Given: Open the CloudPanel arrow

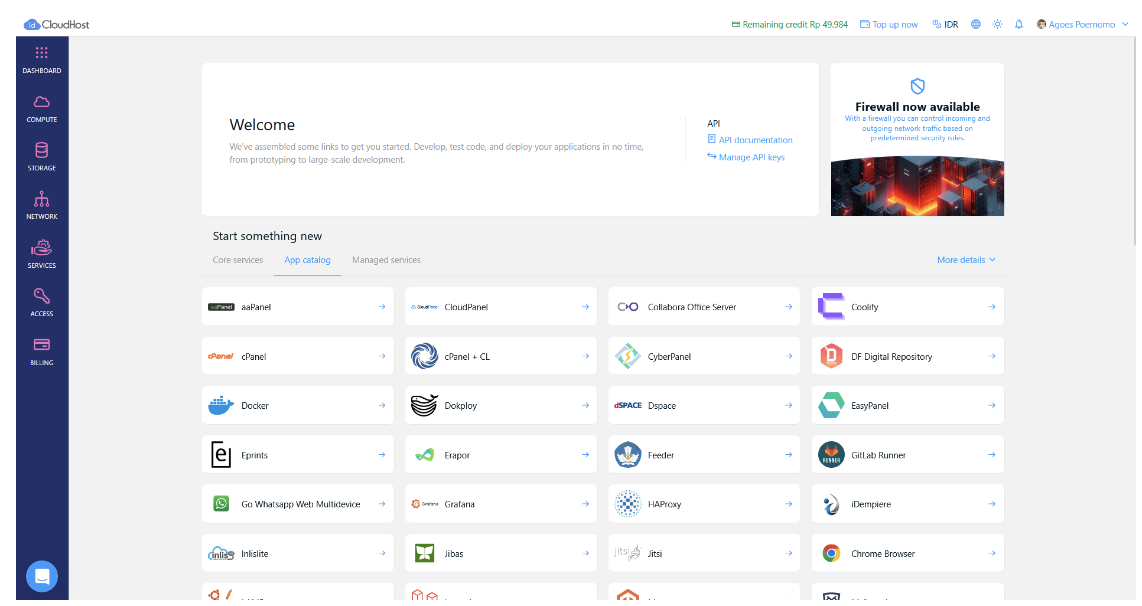Looking at the screenshot, I should (585, 307).
